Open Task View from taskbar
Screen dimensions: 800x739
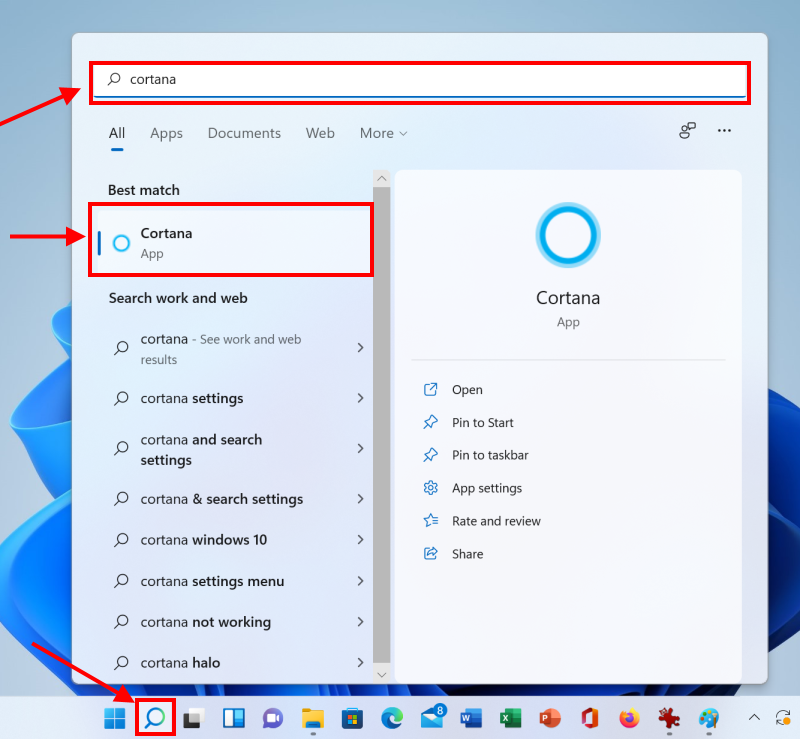194,718
